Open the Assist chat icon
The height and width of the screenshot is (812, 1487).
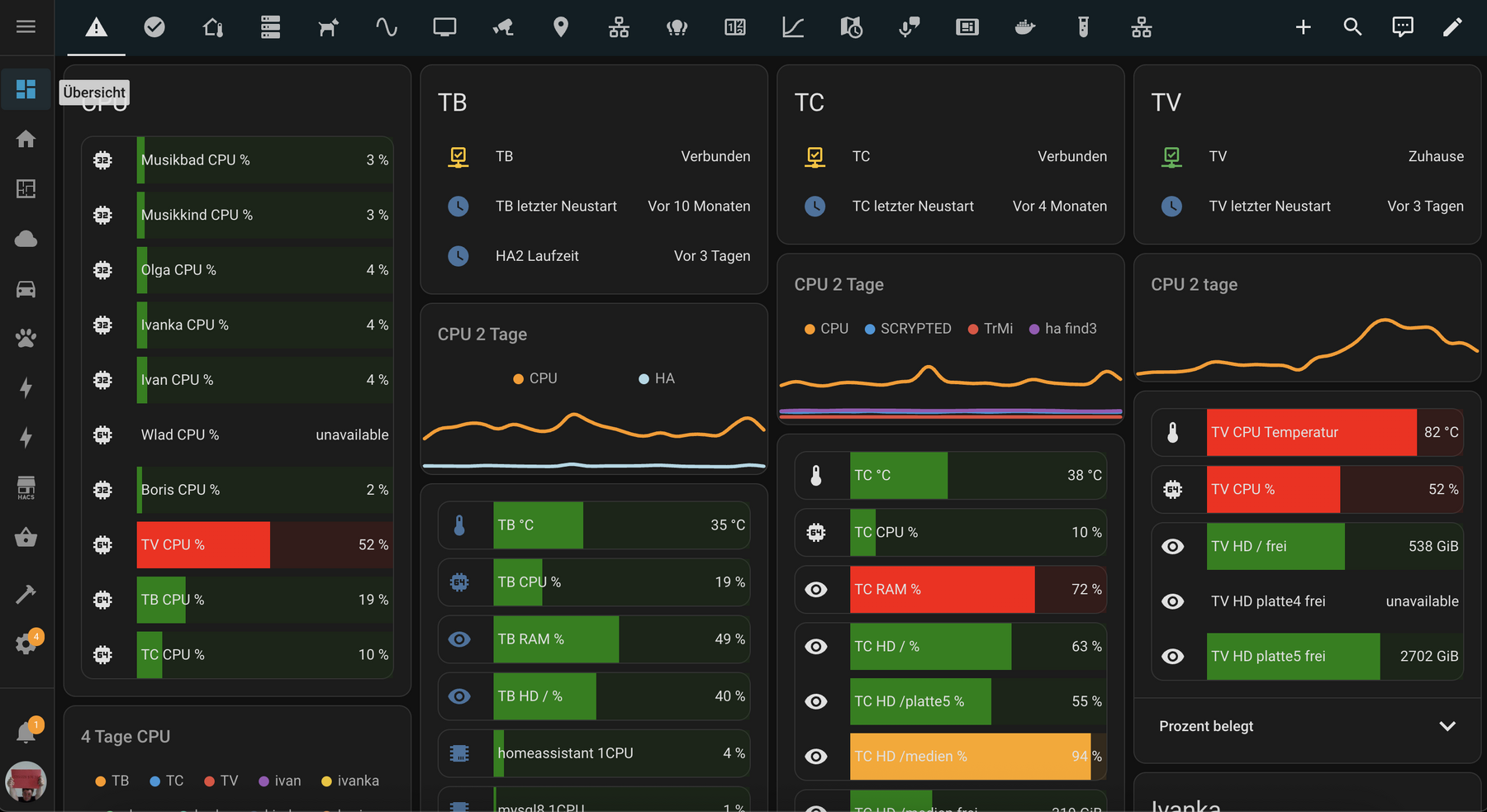[x=1402, y=27]
